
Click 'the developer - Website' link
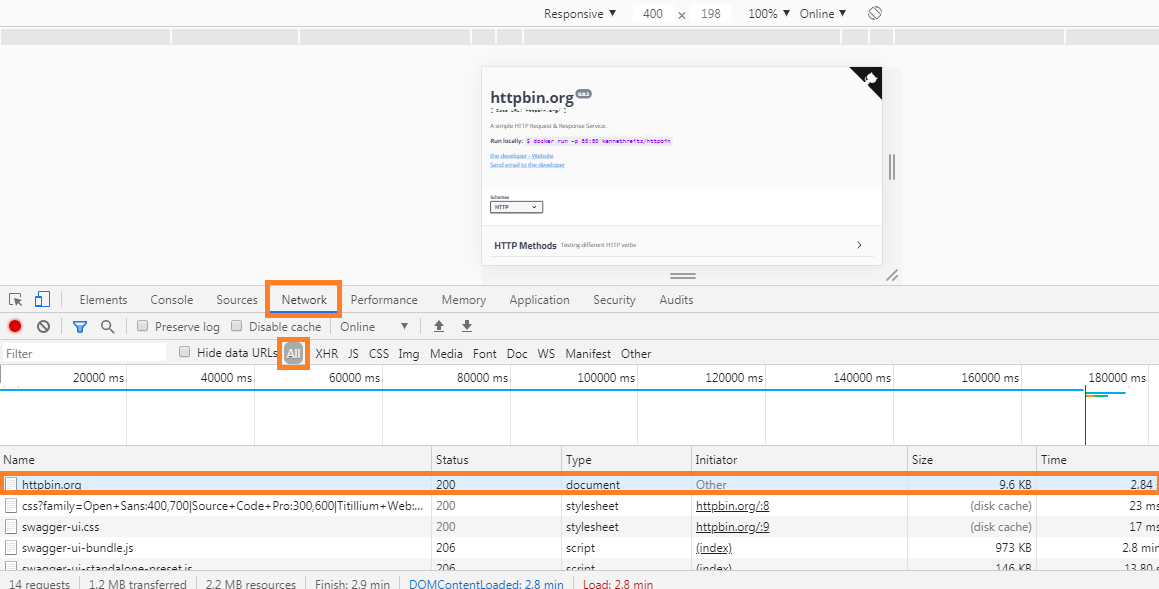[522, 156]
